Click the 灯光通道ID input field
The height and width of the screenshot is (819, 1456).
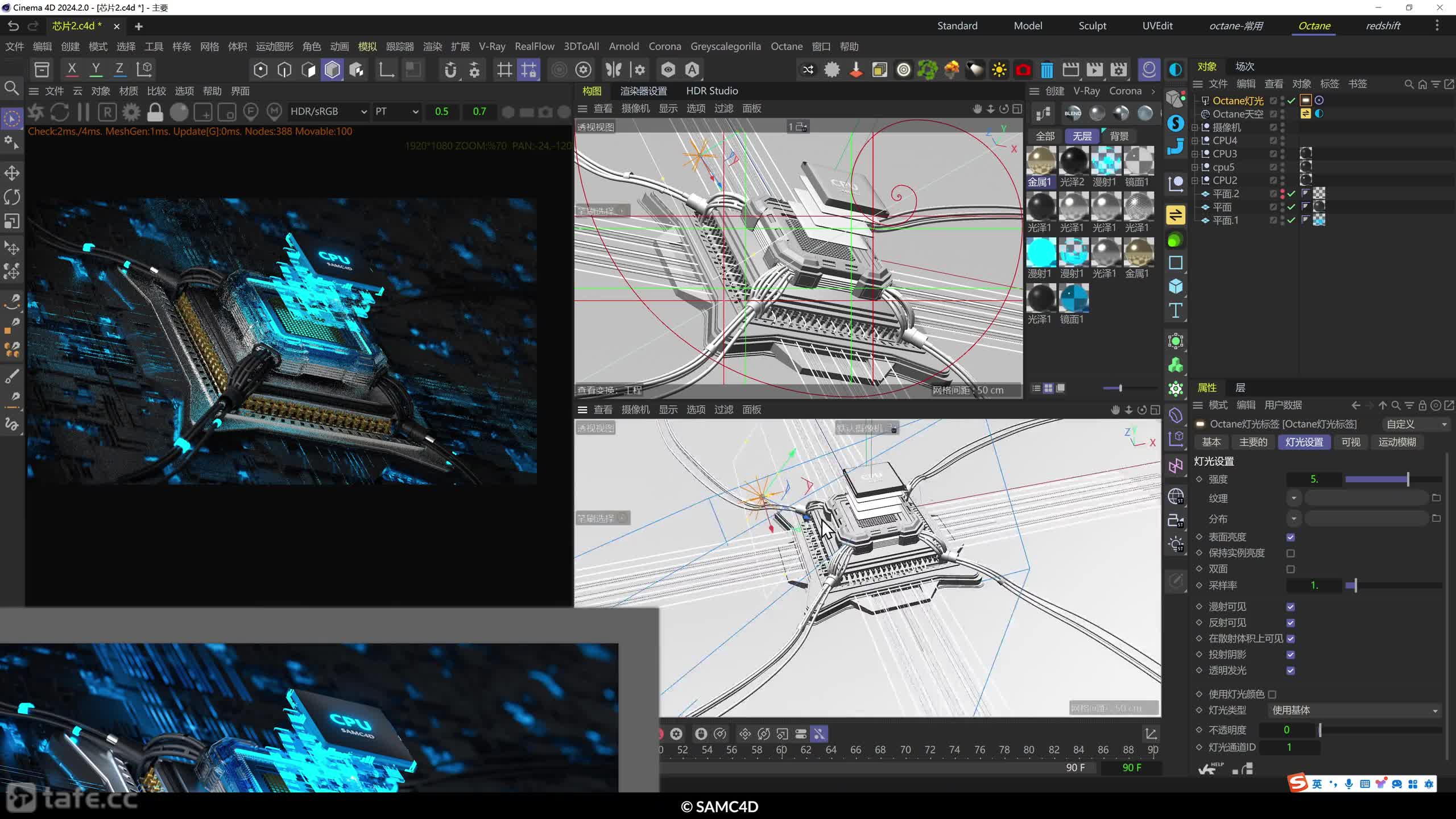tap(1289, 747)
